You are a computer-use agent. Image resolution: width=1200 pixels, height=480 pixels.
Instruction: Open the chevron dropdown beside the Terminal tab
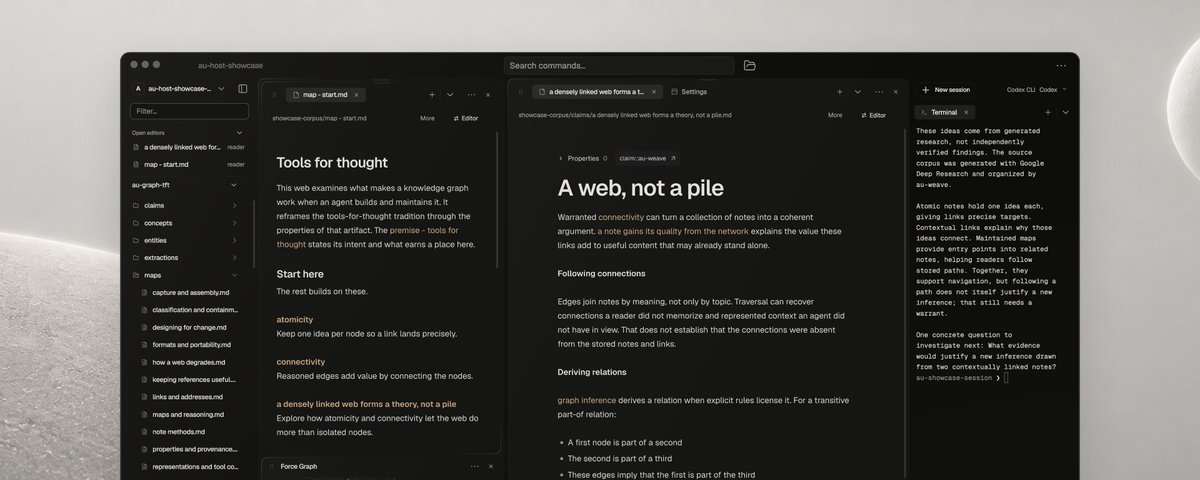coord(1065,112)
